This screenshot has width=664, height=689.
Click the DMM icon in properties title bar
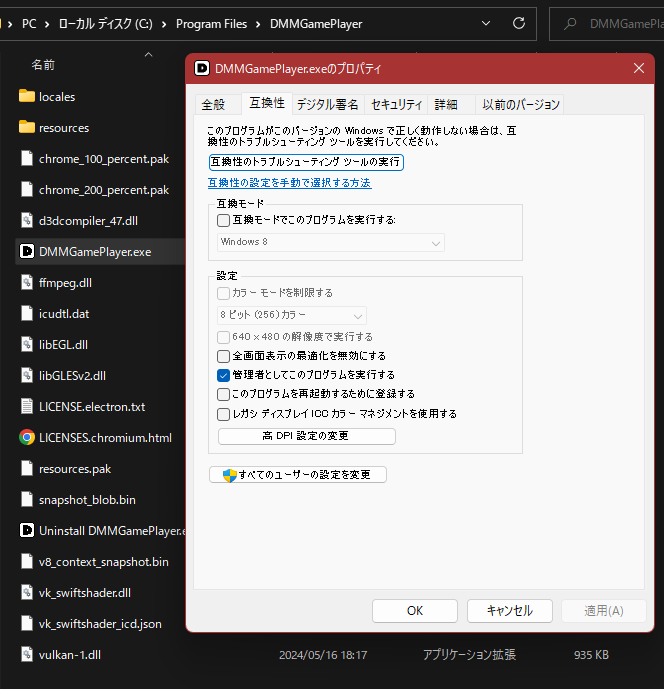point(202,69)
